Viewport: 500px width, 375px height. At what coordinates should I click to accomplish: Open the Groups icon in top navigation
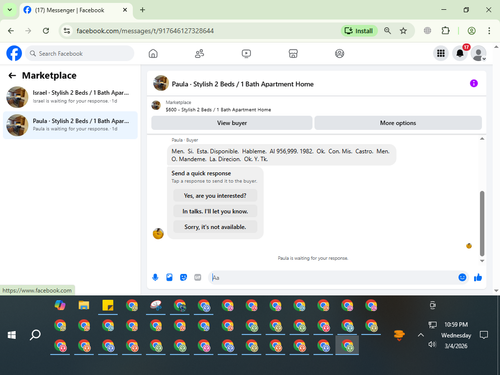tap(339, 53)
